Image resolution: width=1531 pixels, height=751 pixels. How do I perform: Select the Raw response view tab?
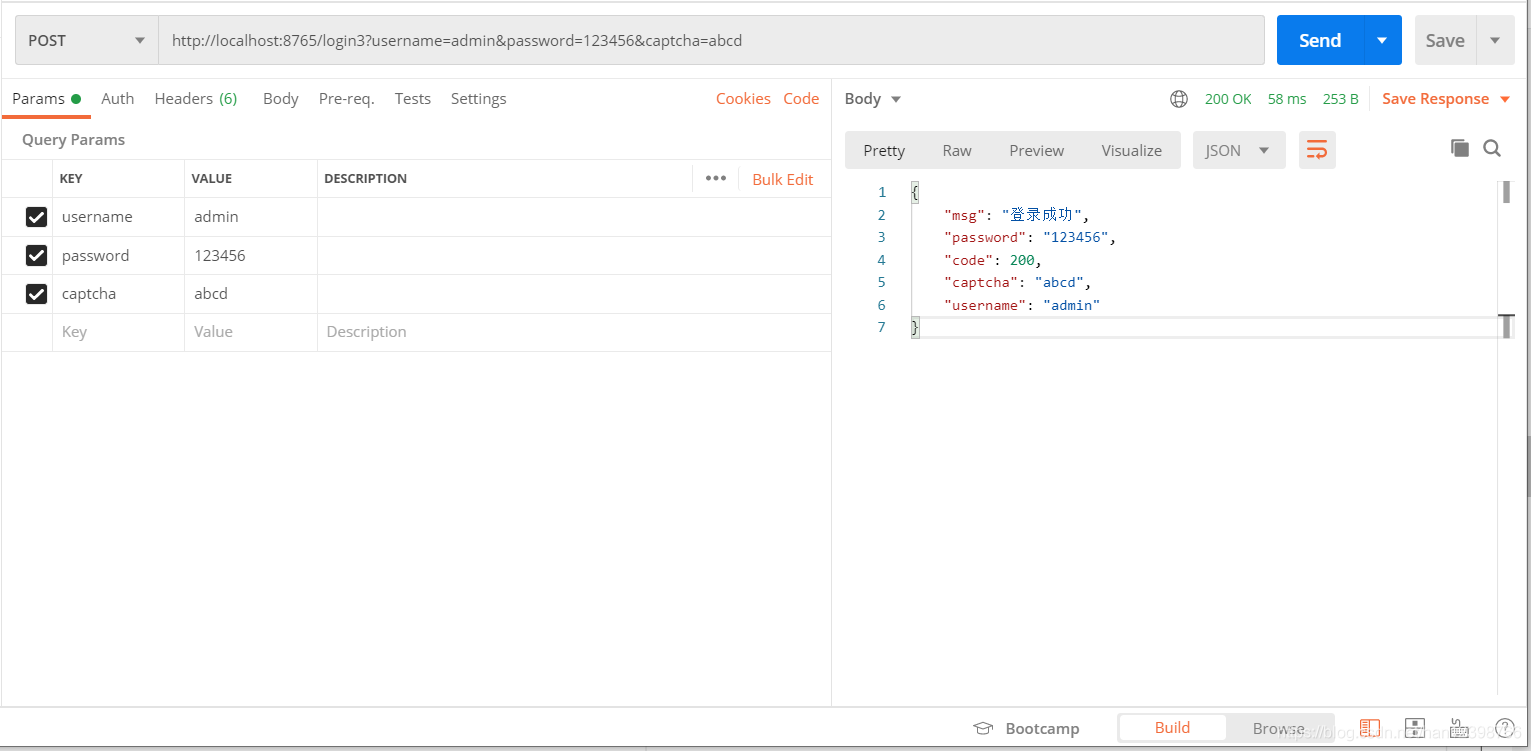[x=956, y=150]
